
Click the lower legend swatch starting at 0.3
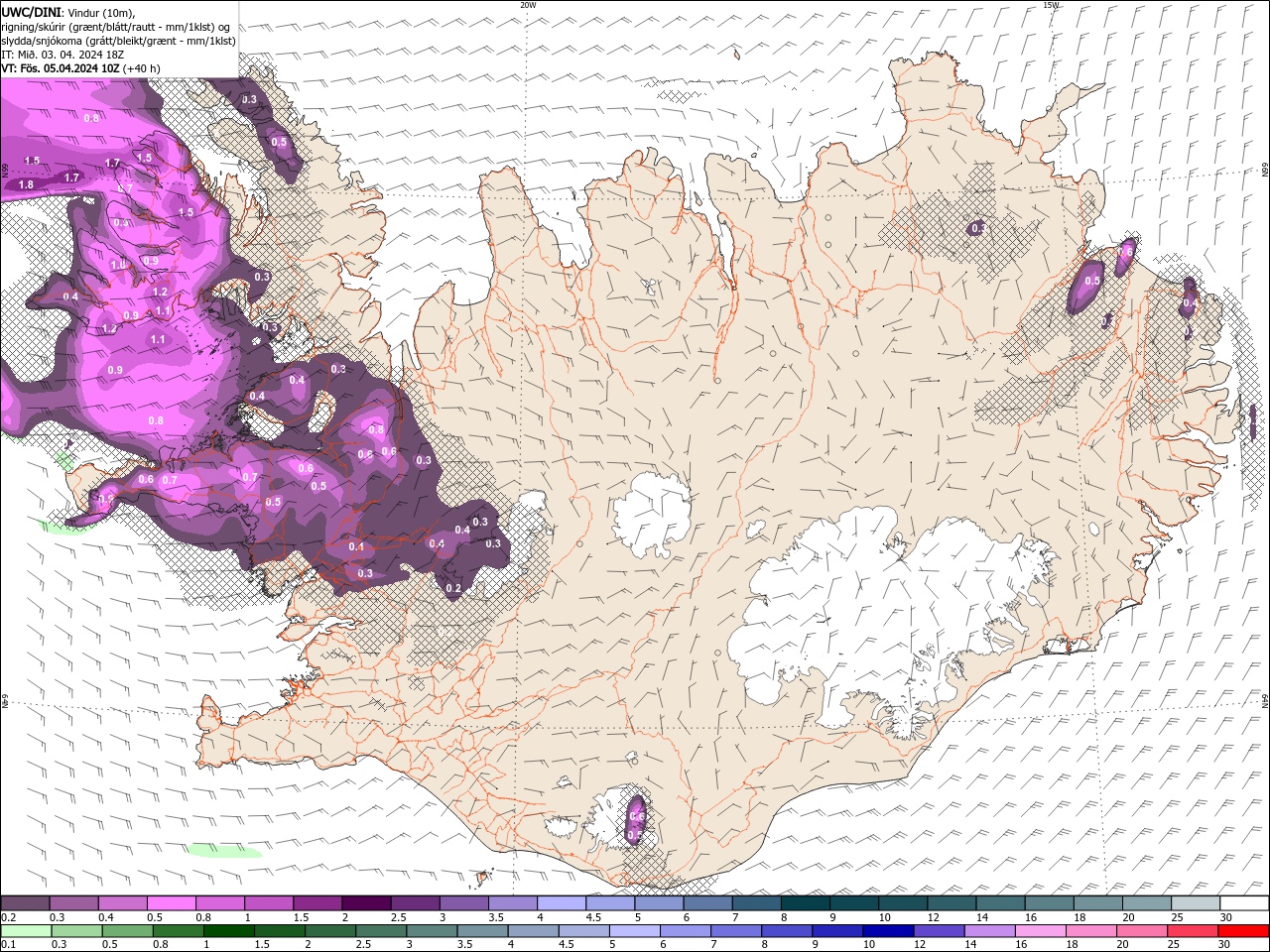click(x=76, y=930)
